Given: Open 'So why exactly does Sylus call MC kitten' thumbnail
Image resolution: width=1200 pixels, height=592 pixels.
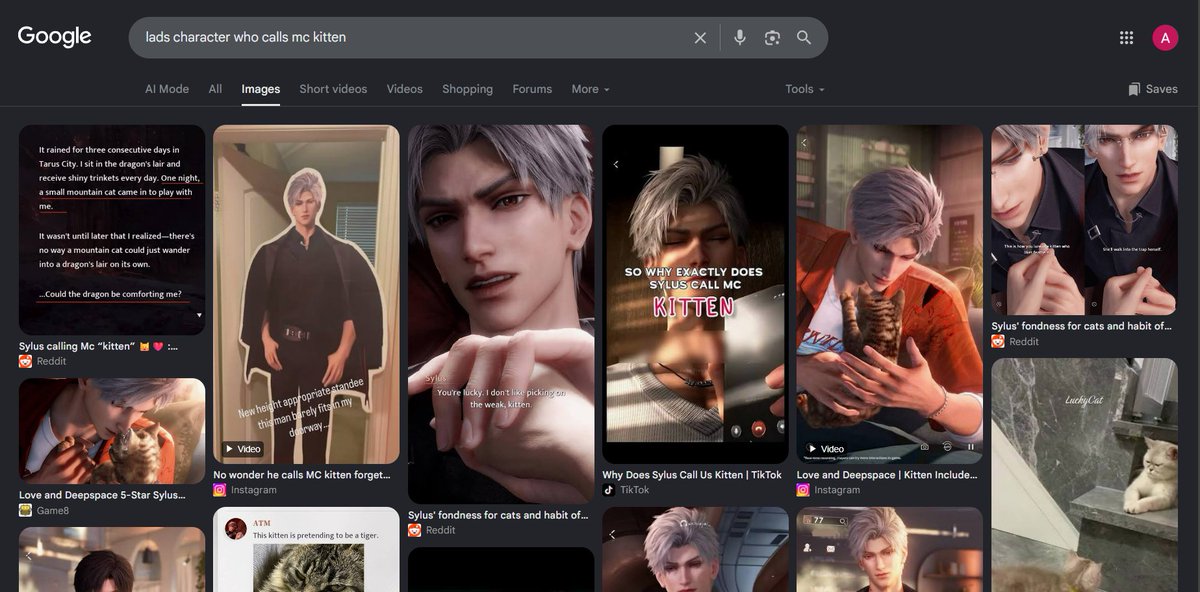Looking at the screenshot, I should point(695,294).
